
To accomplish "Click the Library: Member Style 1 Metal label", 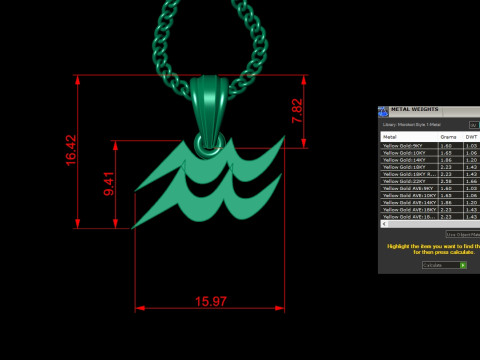I will tap(412, 125).
